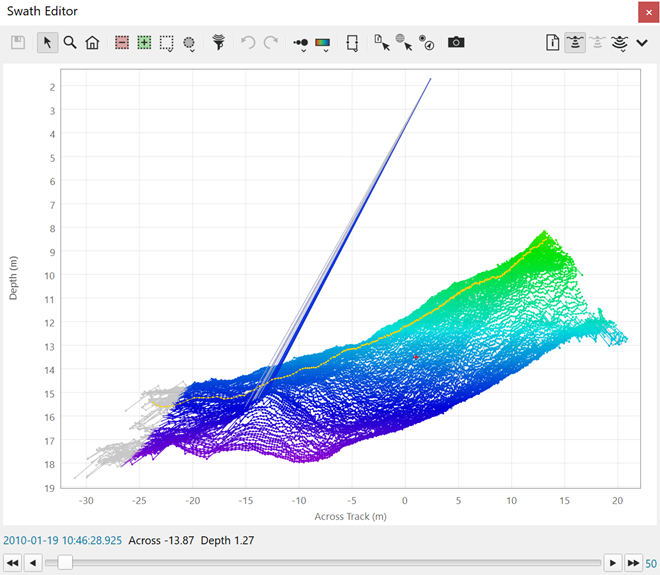Click the tornado filter icon
The height and width of the screenshot is (575, 660).
218,43
